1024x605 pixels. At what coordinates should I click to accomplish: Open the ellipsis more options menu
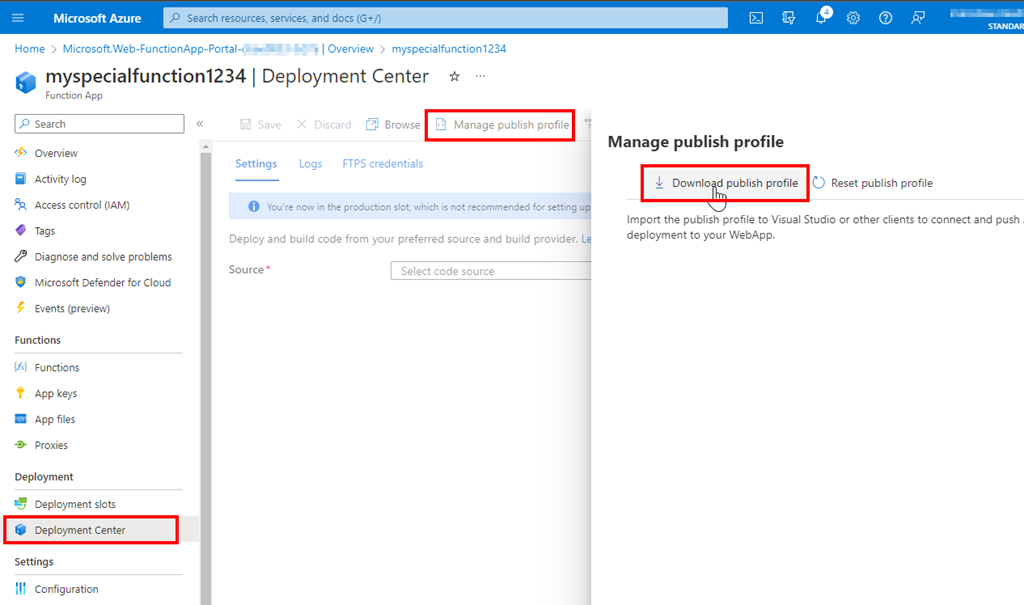coord(481,77)
